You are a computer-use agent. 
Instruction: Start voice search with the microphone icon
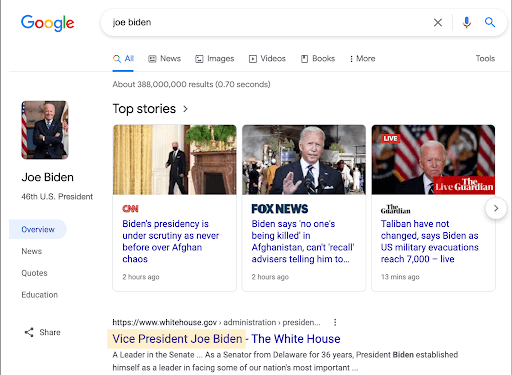point(467,22)
